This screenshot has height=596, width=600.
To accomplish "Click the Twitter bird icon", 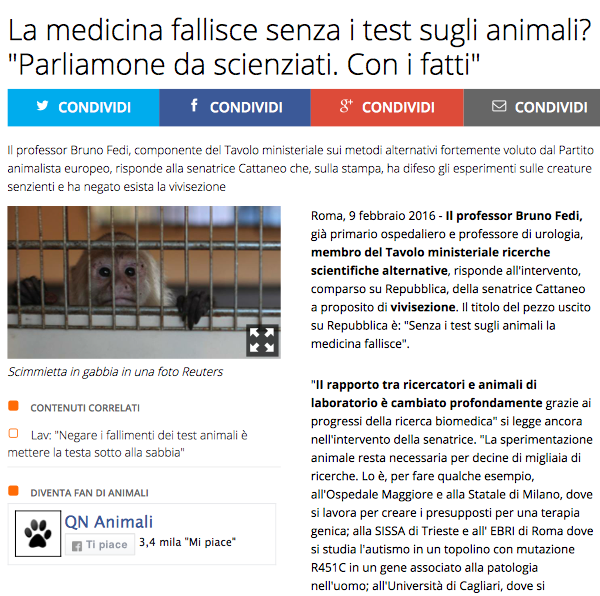I will point(42,105).
